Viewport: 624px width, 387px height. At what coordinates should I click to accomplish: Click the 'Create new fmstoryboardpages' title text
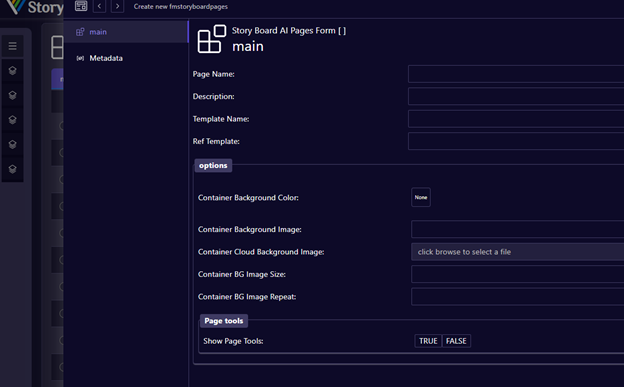(x=181, y=6)
